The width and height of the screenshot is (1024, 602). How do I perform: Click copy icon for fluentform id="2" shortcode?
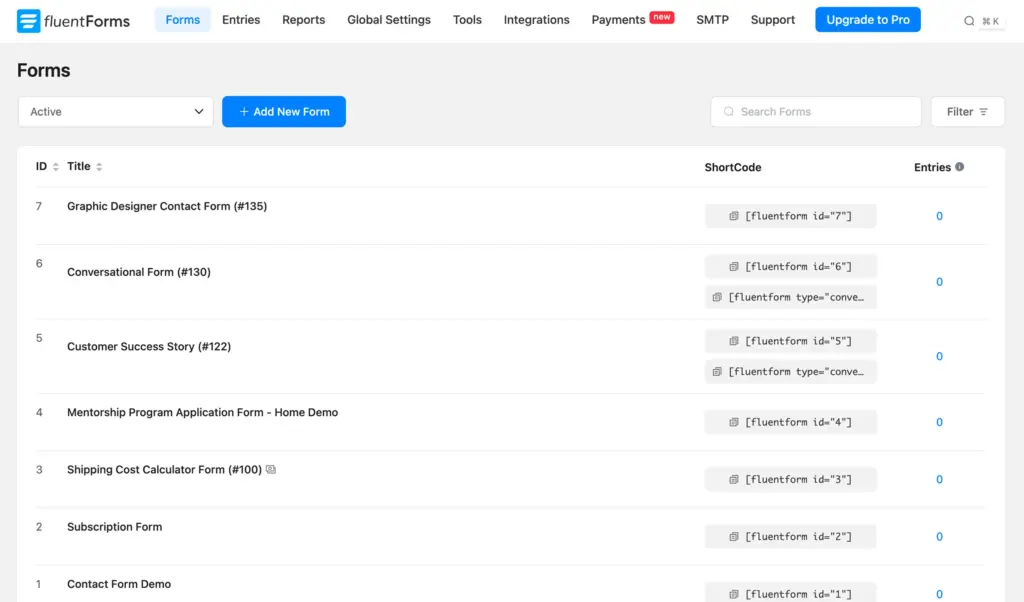pos(734,537)
